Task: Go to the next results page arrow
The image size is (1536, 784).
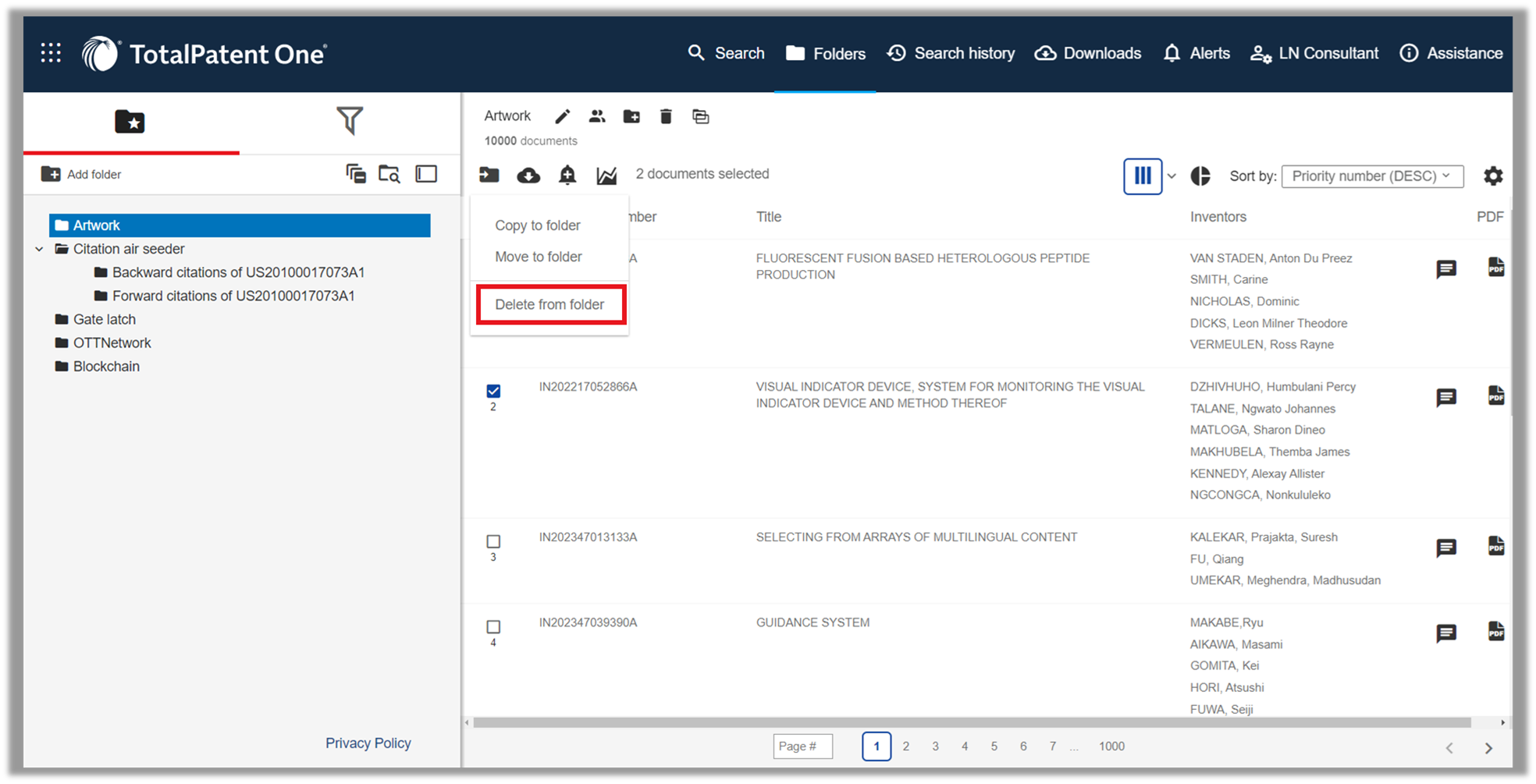Action: pos(1488,748)
